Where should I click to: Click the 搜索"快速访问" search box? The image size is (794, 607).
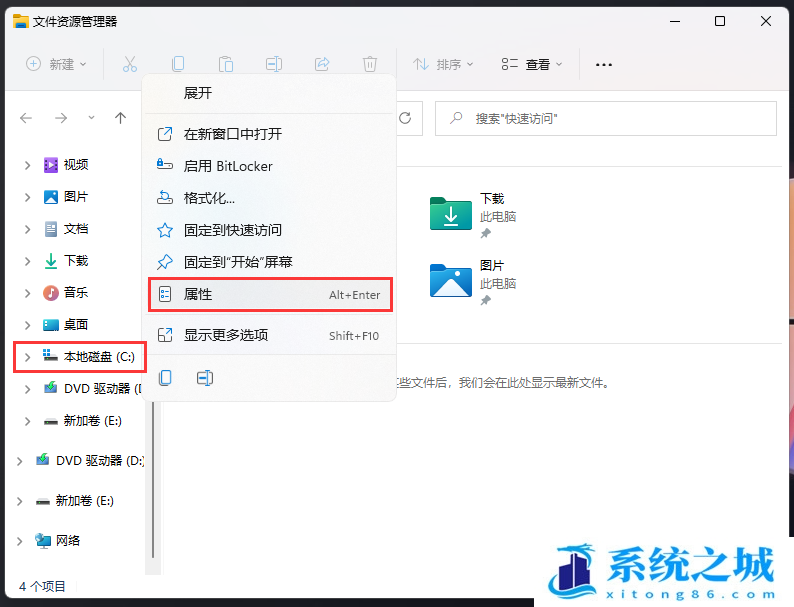click(606, 118)
